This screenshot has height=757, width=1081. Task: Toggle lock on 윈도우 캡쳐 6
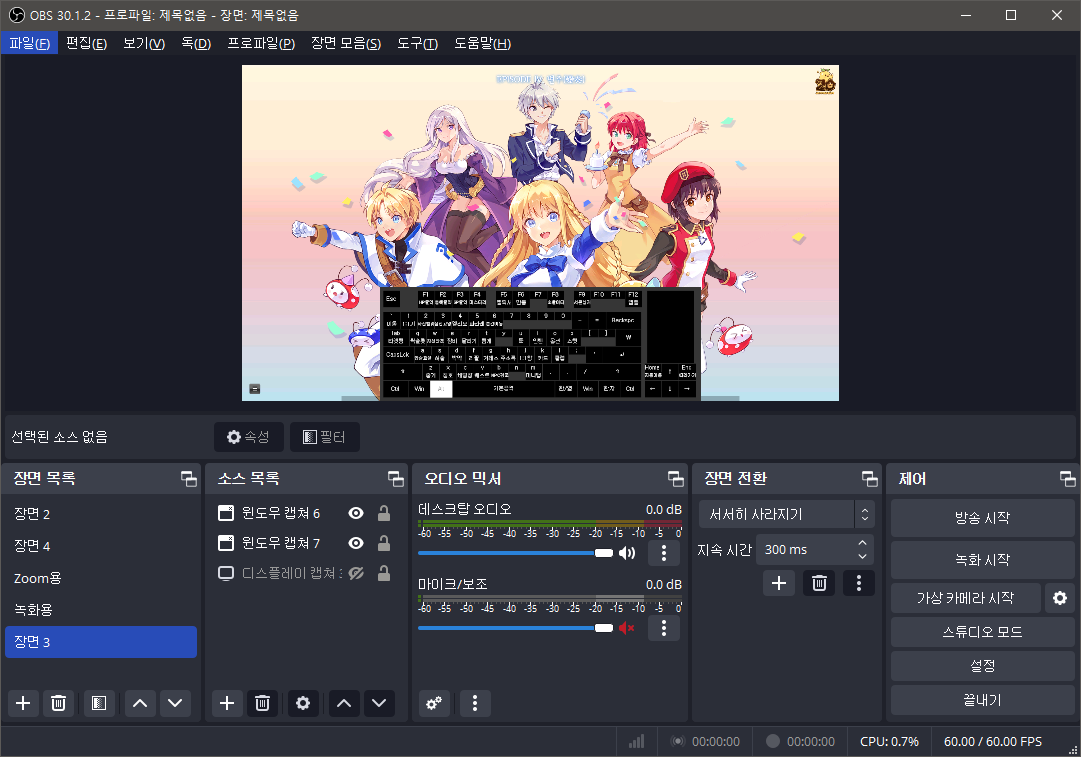click(384, 513)
